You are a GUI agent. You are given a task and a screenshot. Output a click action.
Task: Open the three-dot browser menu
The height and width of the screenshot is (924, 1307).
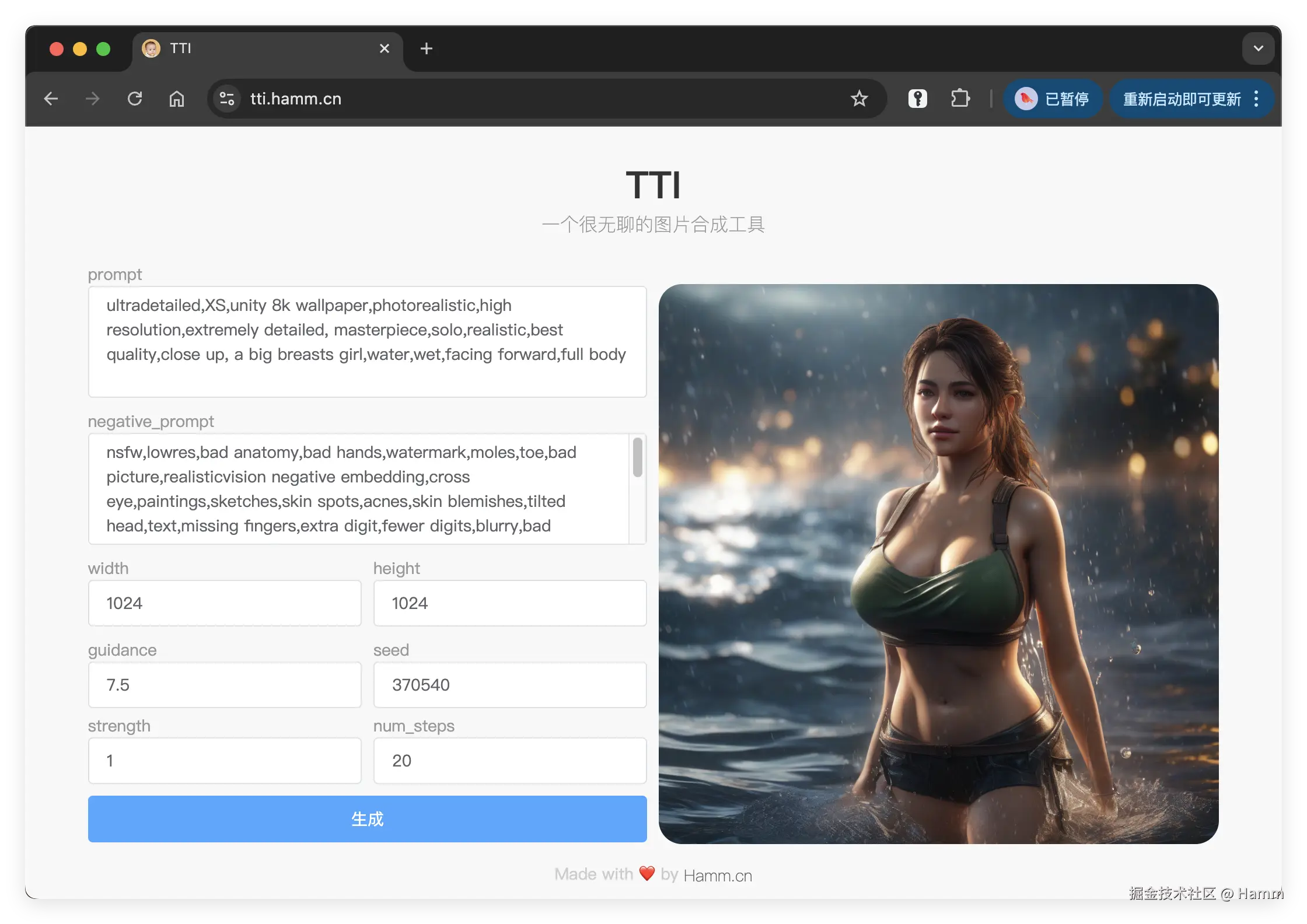coord(1256,99)
